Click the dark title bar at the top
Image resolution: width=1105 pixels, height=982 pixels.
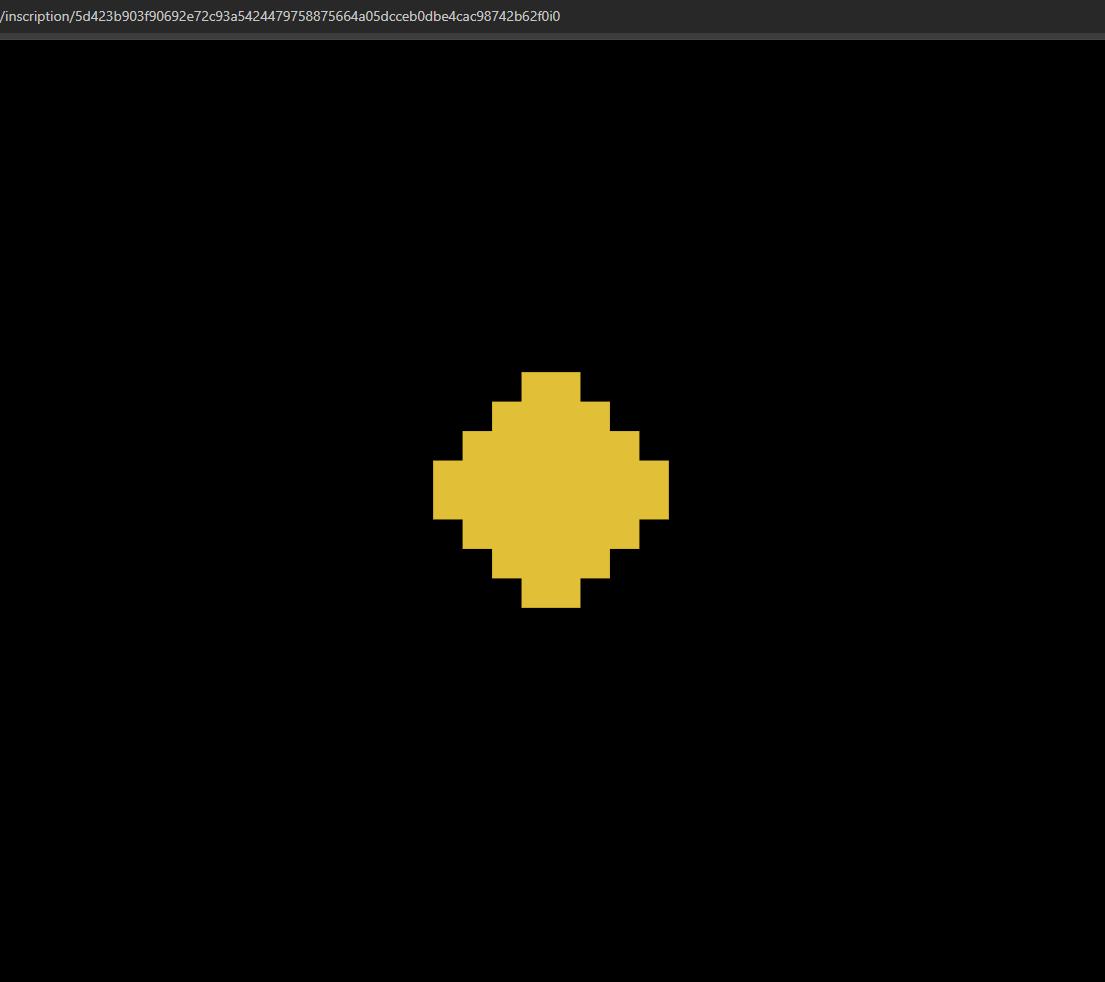[x=800, y=16]
